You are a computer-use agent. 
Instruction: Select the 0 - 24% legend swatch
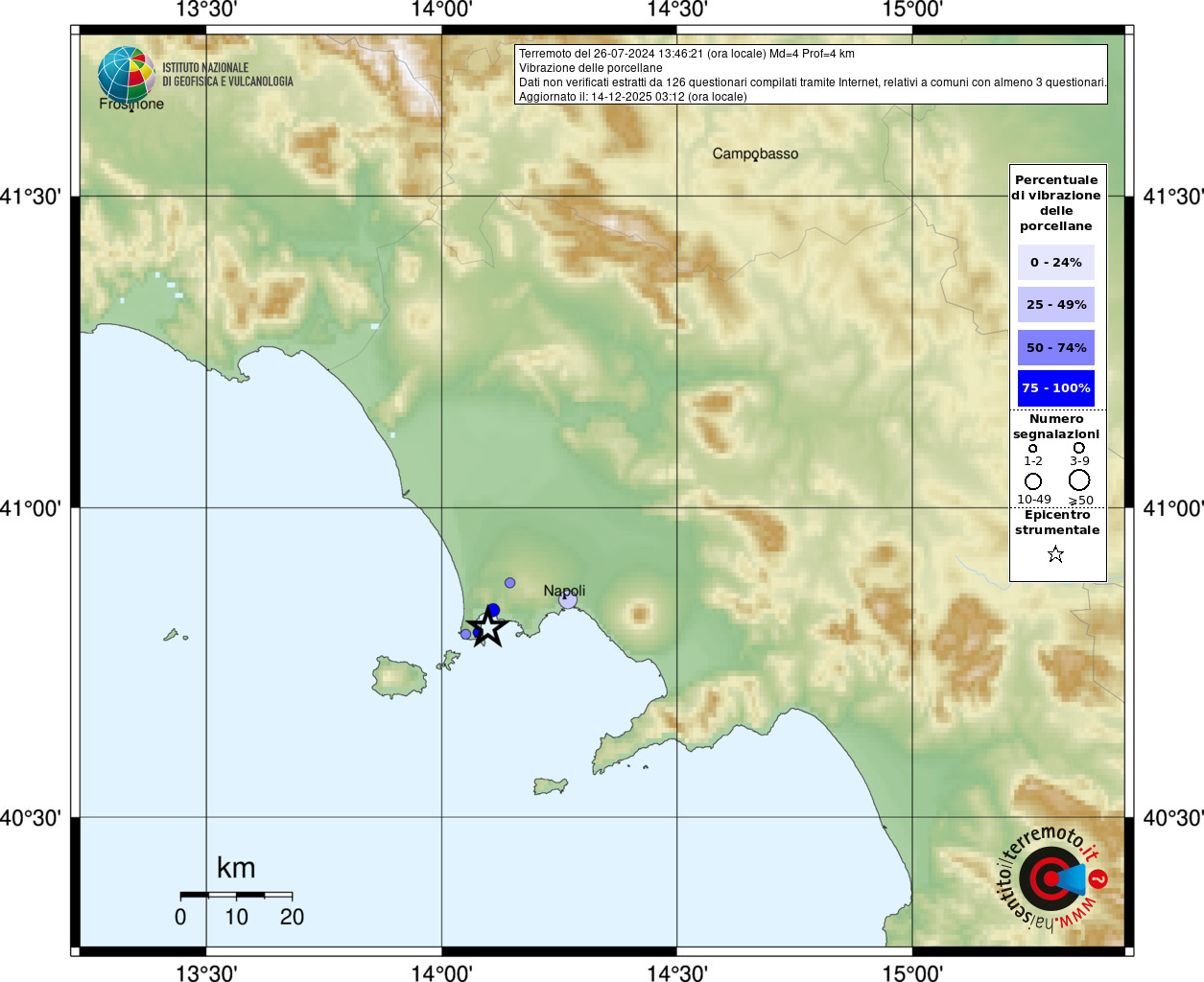tap(1055, 262)
